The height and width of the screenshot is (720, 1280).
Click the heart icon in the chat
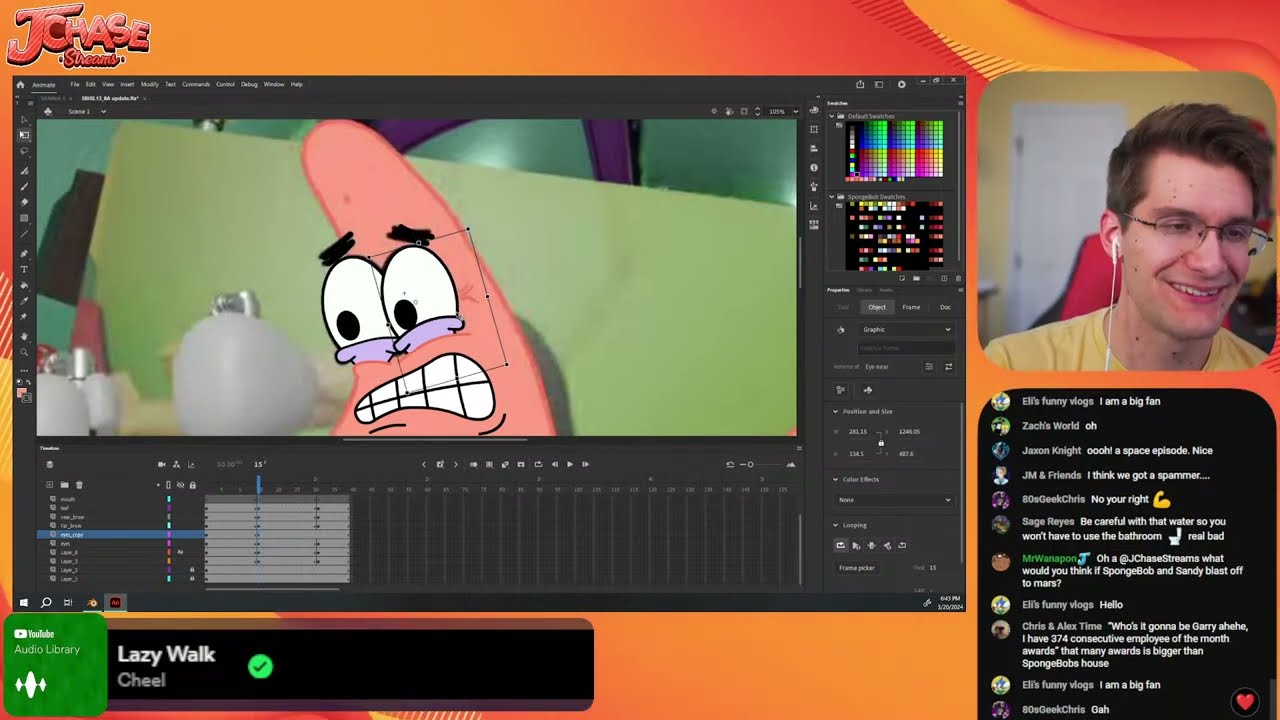(x=1245, y=701)
